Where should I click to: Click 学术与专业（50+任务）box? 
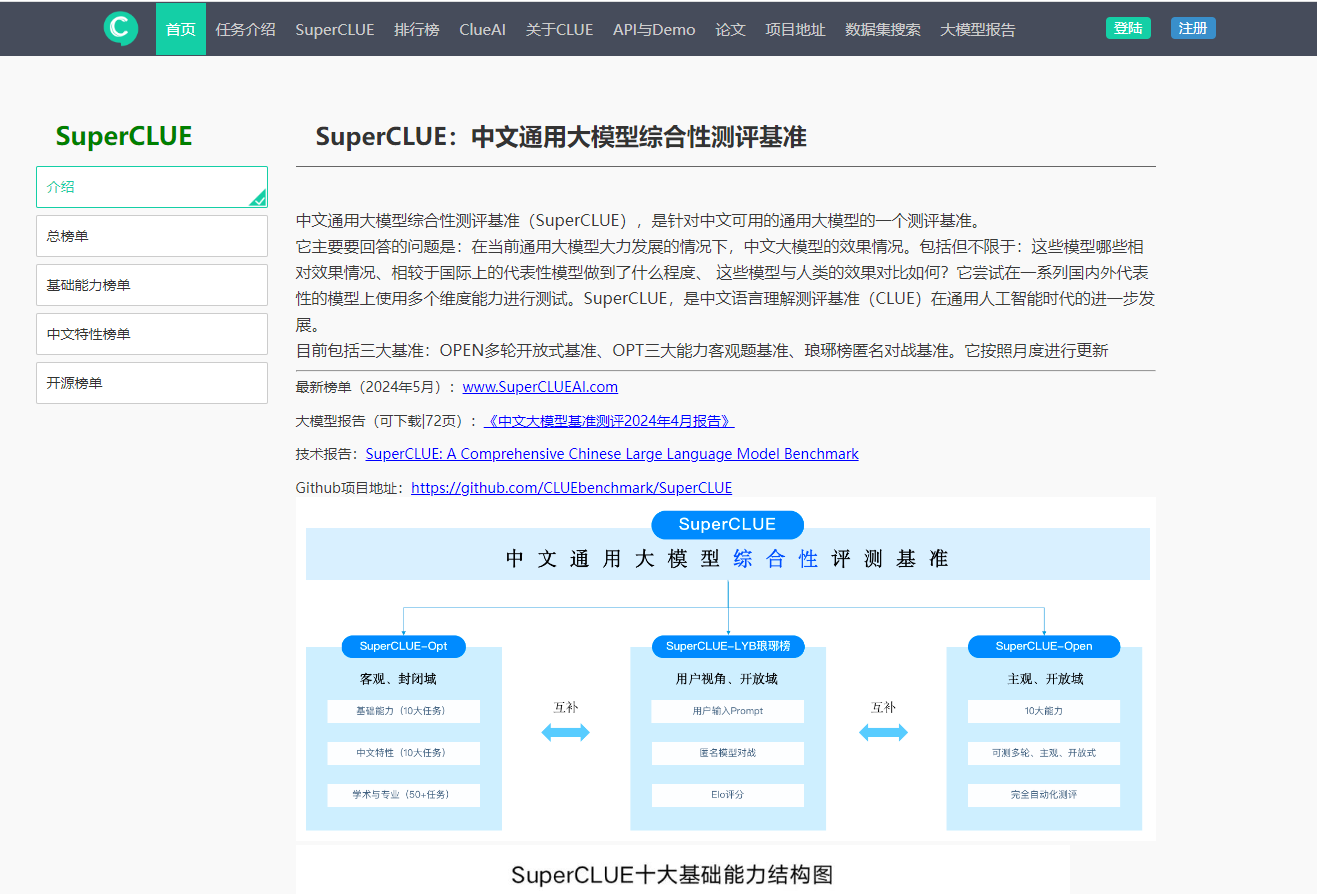(x=403, y=795)
